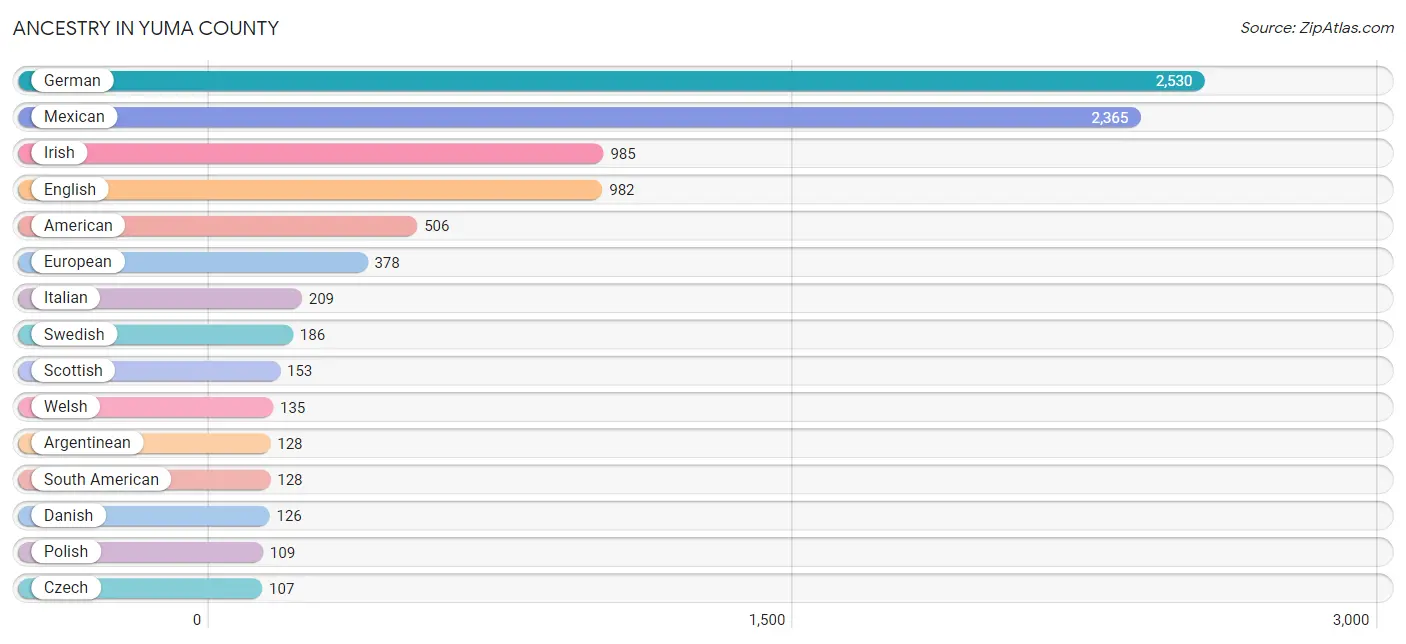This screenshot has height=644, width=1406.
Task: Click the 2,365 value on Mexican bar
Action: (x=1109, y=118)
